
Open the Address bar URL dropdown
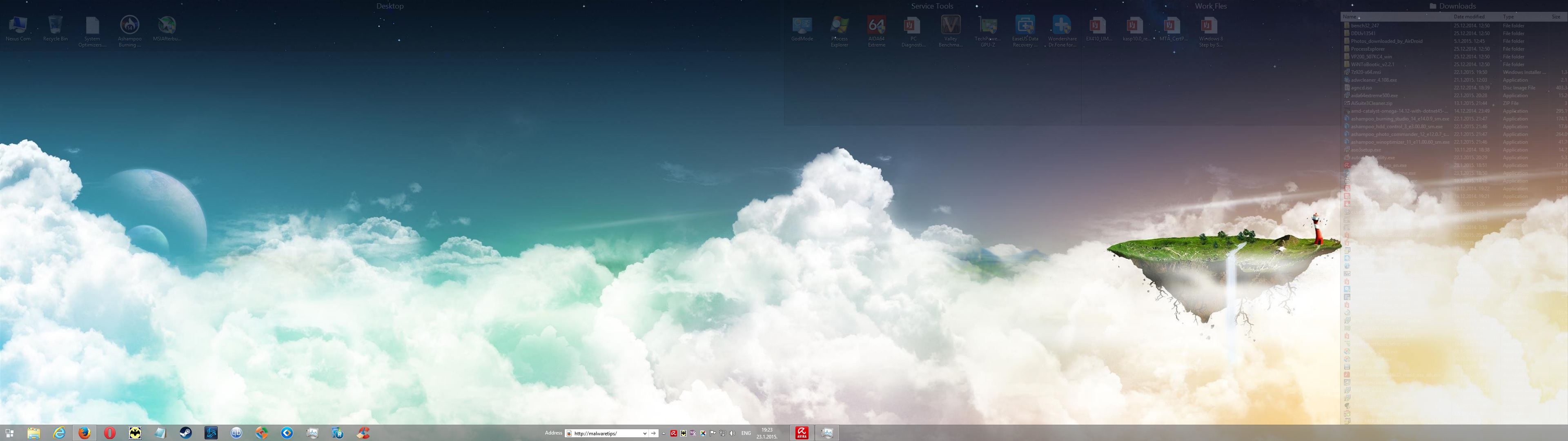click(x=645, y=433)
